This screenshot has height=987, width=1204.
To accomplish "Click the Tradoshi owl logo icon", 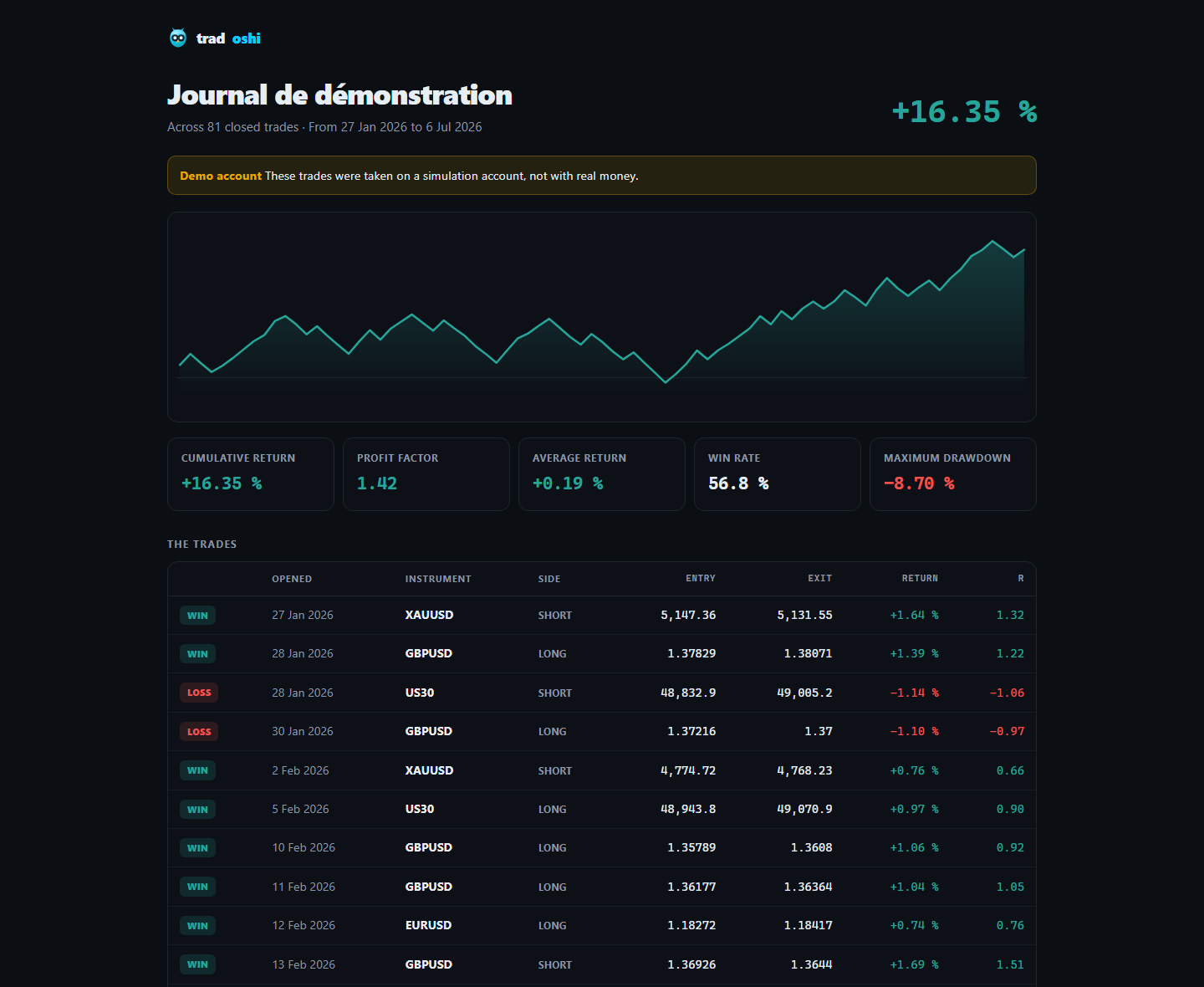I will [x=178, y=38].
